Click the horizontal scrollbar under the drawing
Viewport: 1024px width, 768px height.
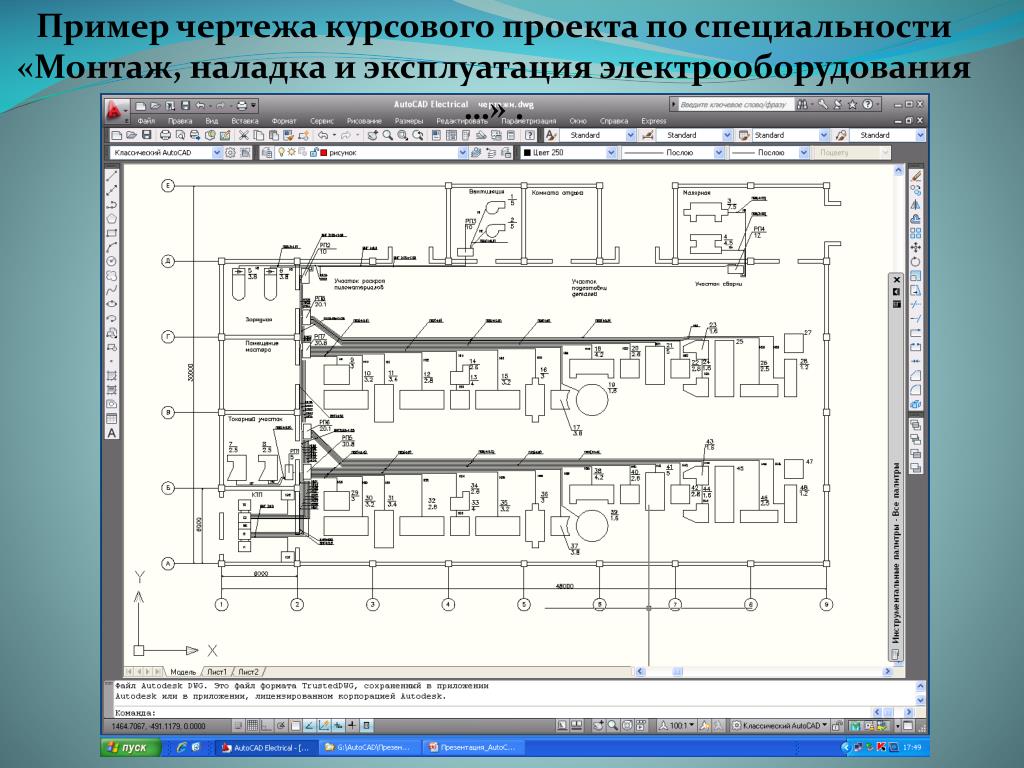click(x=764, y=671)
